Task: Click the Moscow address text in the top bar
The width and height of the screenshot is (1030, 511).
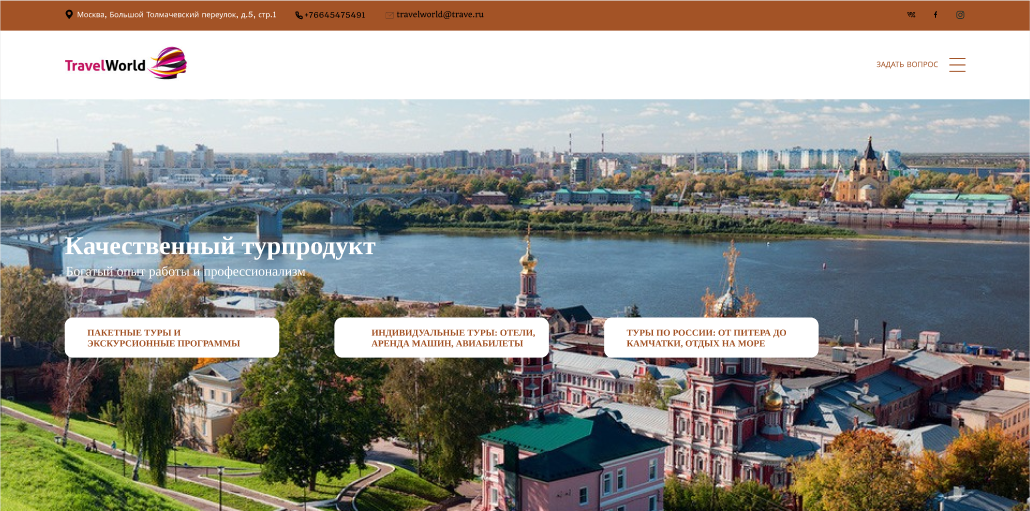Action: pos(177,14)
